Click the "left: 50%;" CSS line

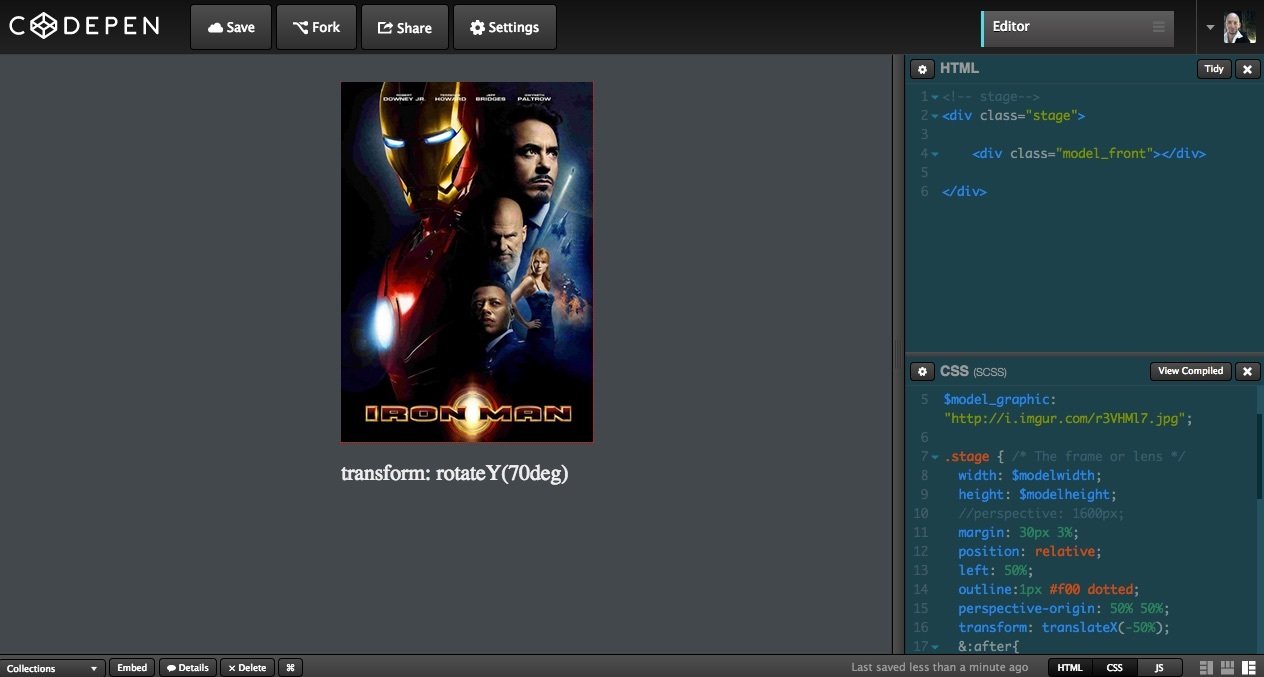994,570
